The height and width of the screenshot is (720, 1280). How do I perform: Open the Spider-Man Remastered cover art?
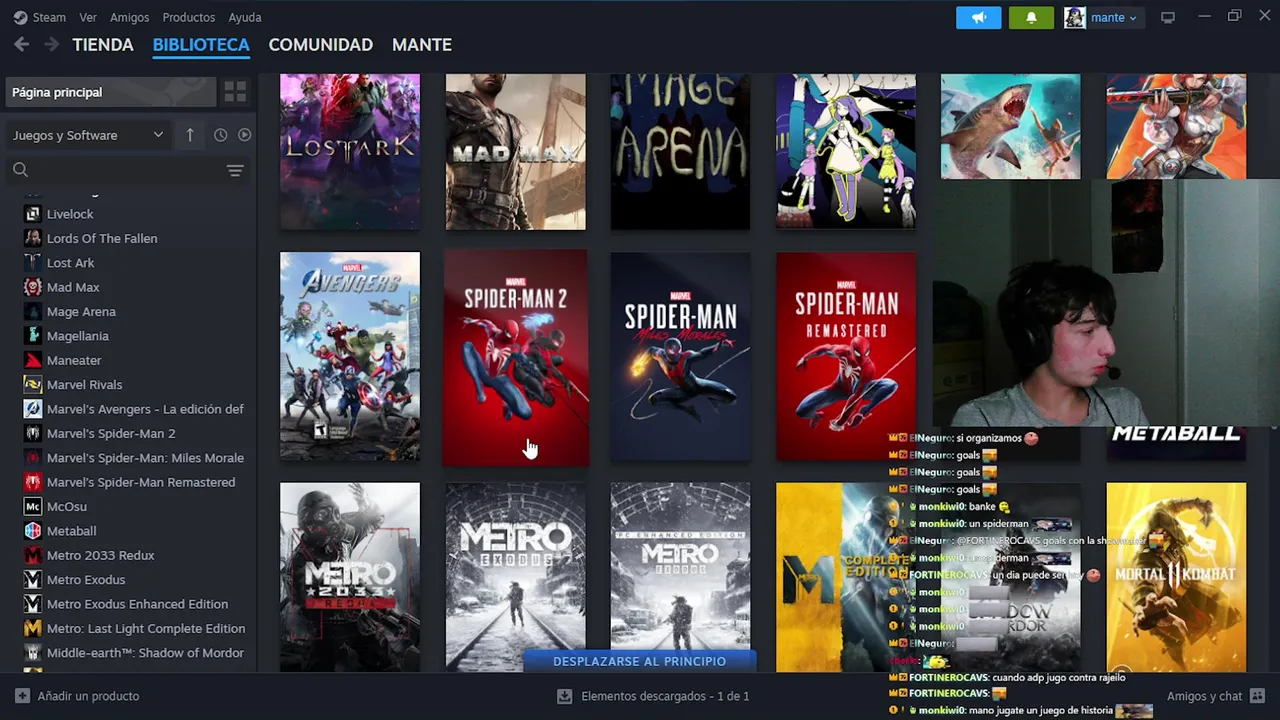click(x=846, y=356)
